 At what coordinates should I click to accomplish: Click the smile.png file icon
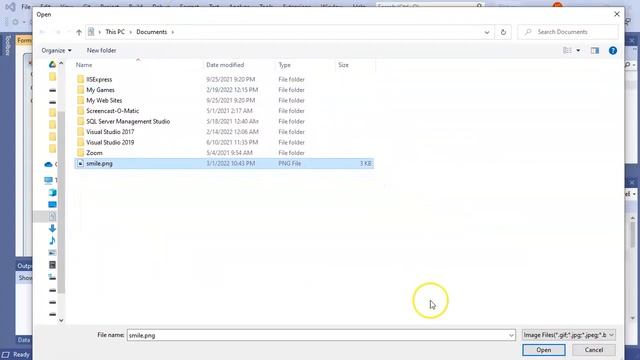coord(80,163)
